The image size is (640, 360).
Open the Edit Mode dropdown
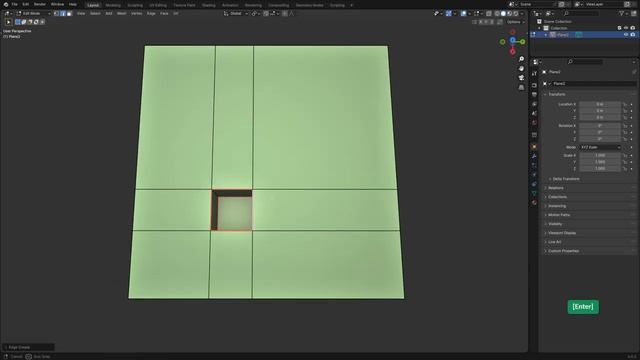[x=33, y=13]
